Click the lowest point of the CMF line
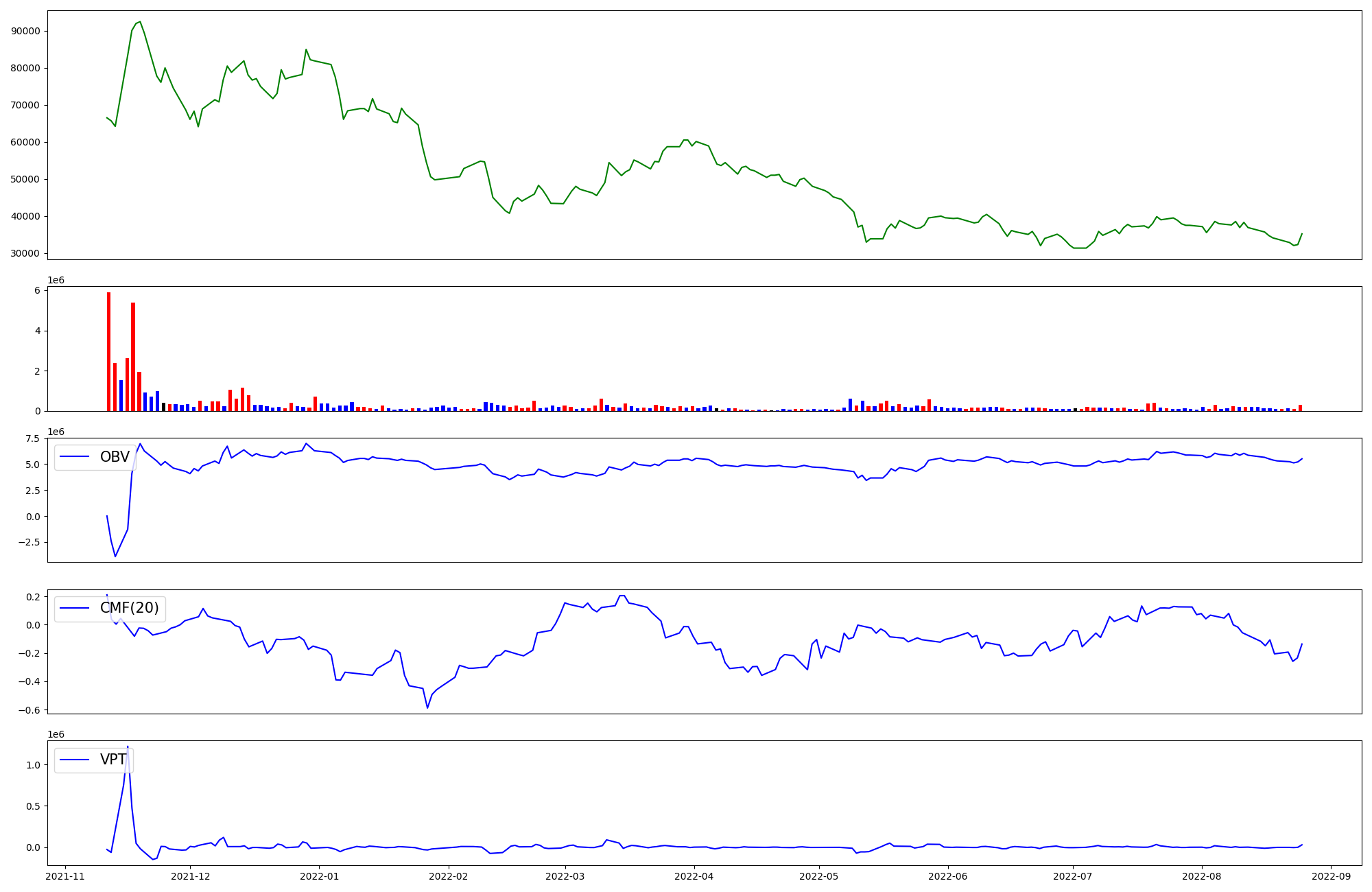Screen dimensions: 1372x892 427,707
